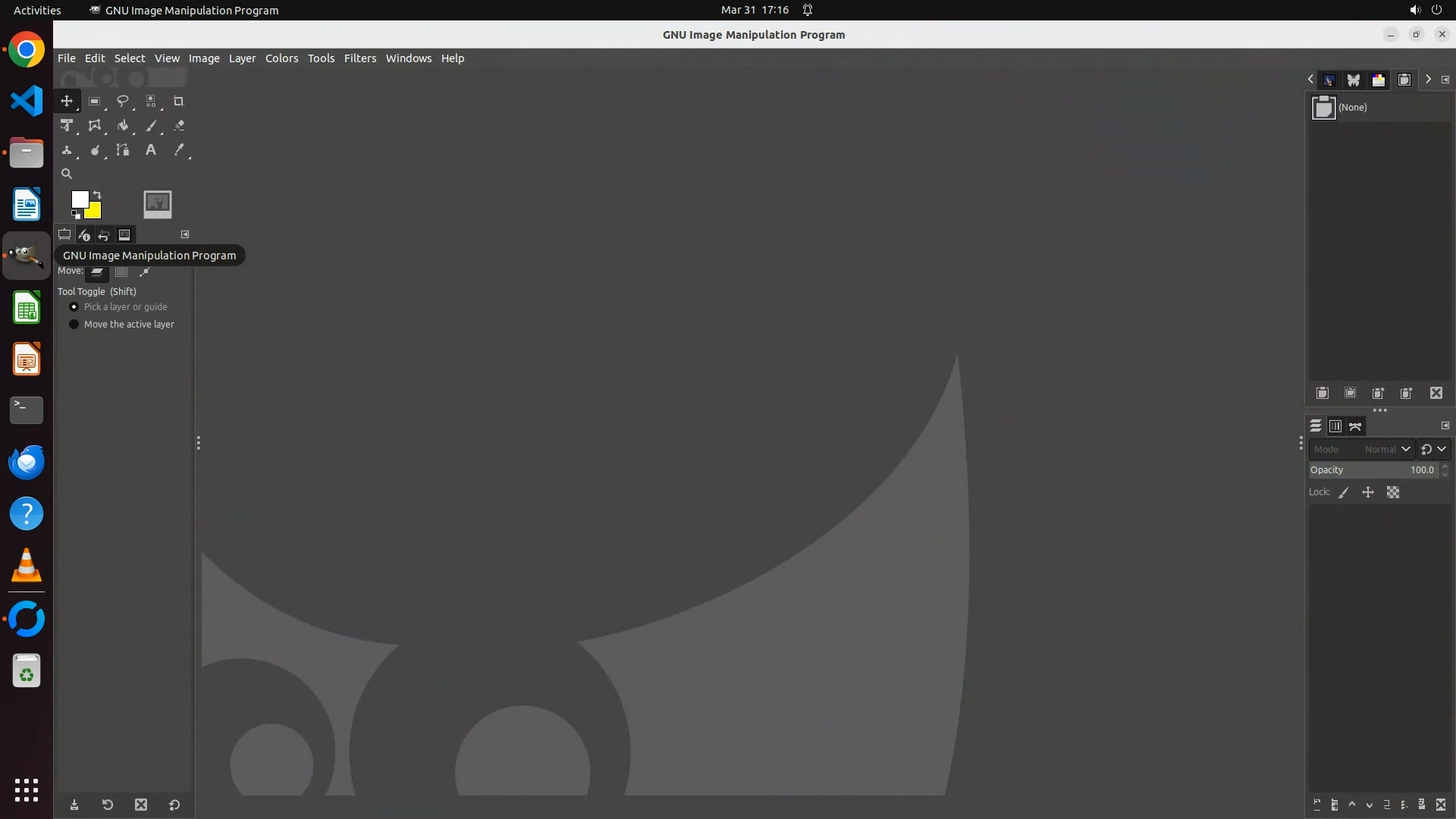Open the blend mode group switch dropdown

point(1433,450)
